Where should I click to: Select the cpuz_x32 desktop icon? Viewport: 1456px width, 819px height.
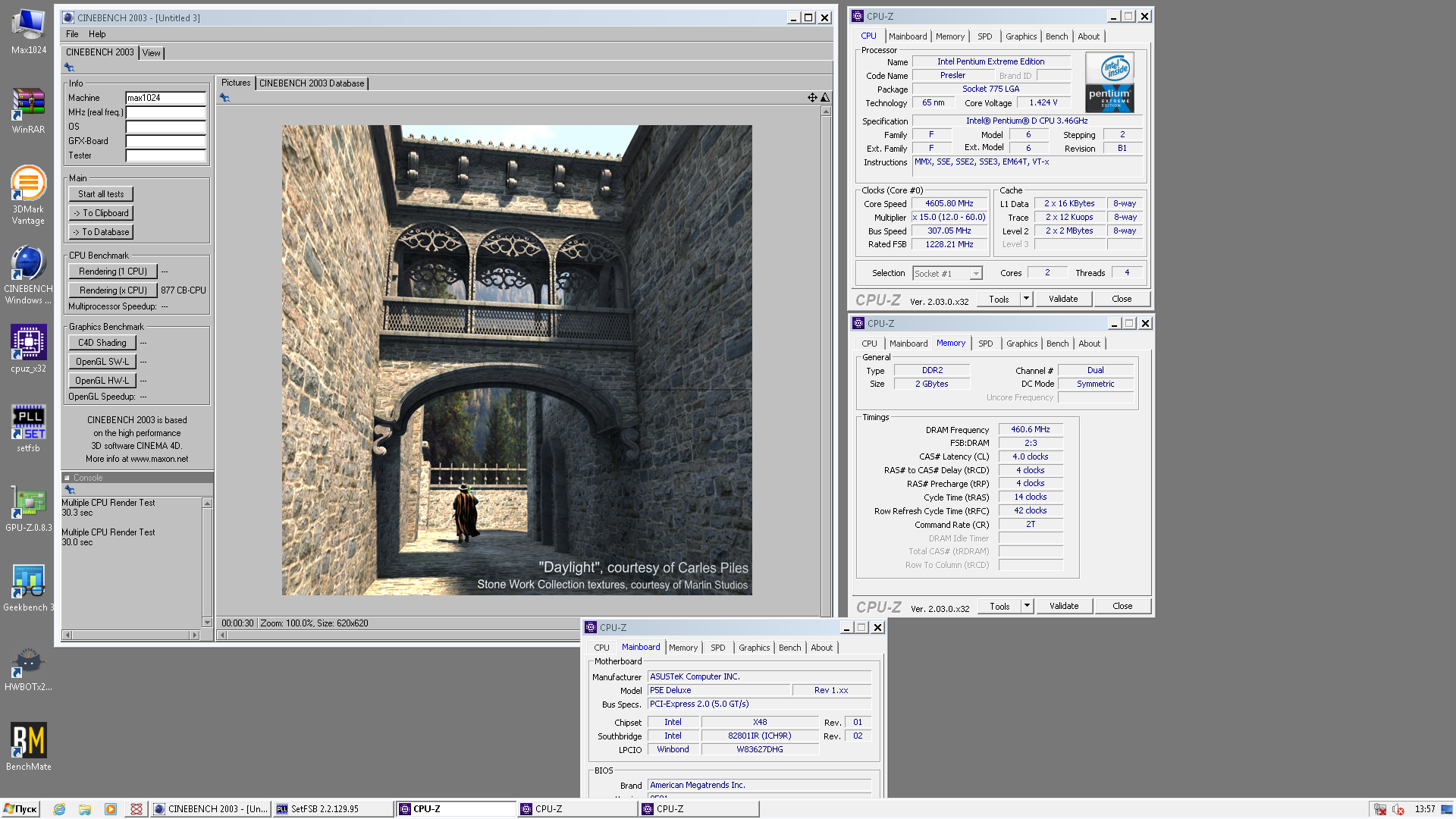[28, 349]
